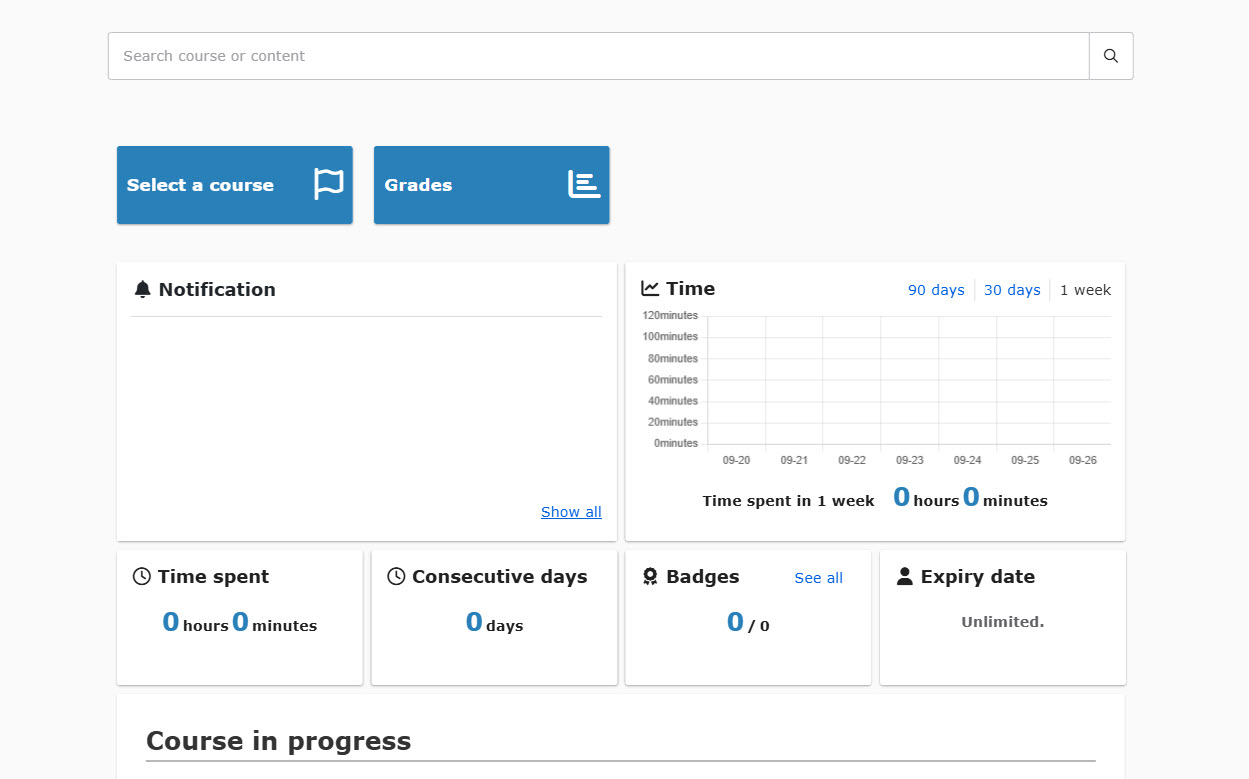
Task: Click the clock icon beside Time spent
Action: point(142,577)
